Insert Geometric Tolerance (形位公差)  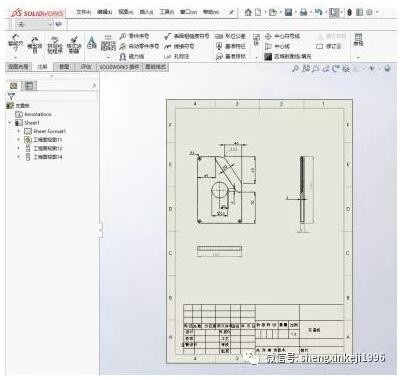(231, 36)
